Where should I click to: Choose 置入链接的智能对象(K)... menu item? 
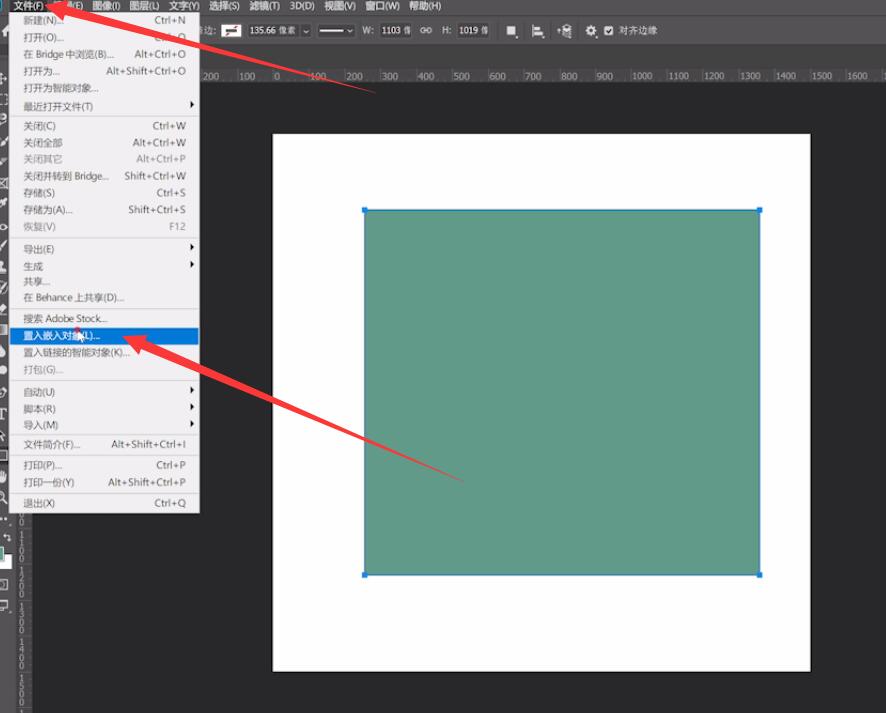(x=105, y=352)
